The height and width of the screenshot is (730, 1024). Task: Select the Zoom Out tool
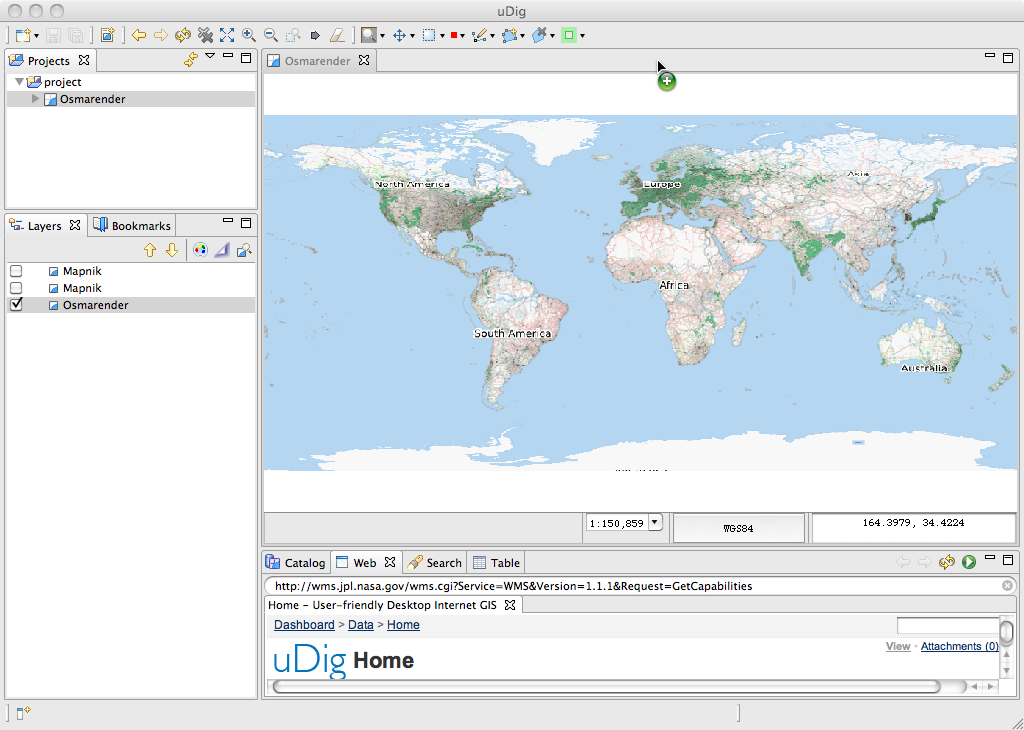click(x=270, y=35)
